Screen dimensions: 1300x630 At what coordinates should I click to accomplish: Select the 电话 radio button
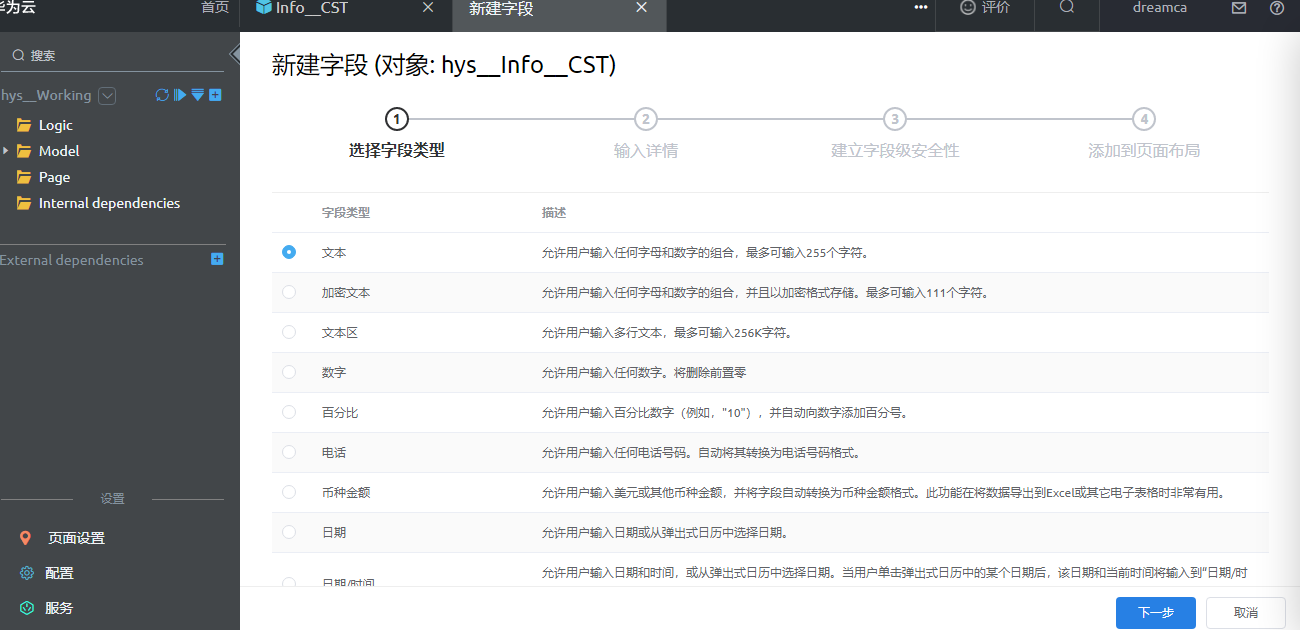[289, 452]
